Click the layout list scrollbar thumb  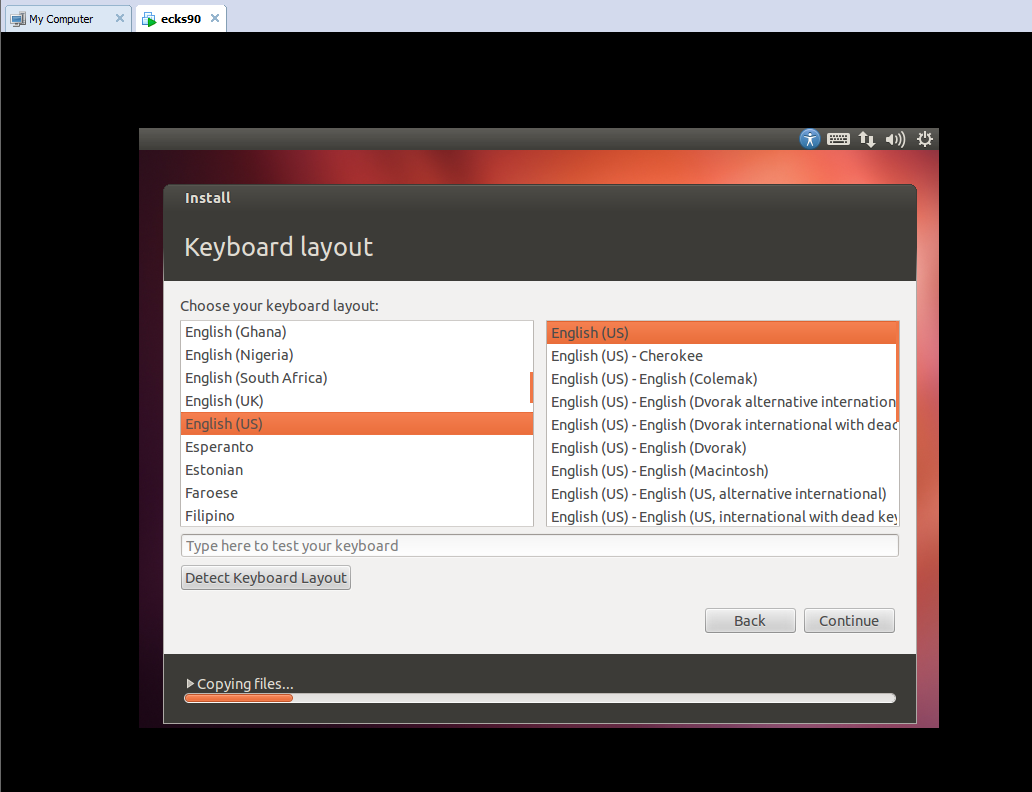click(531, 387)
